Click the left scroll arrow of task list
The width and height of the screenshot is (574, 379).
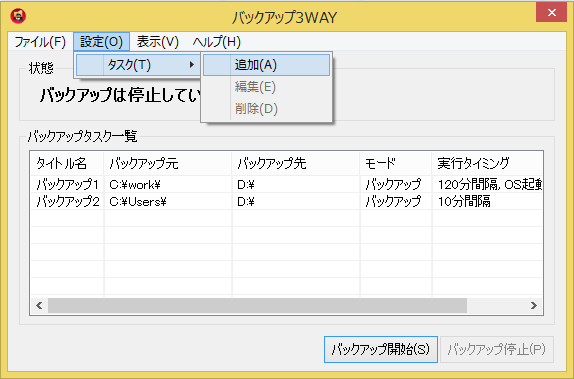[39, 305]
